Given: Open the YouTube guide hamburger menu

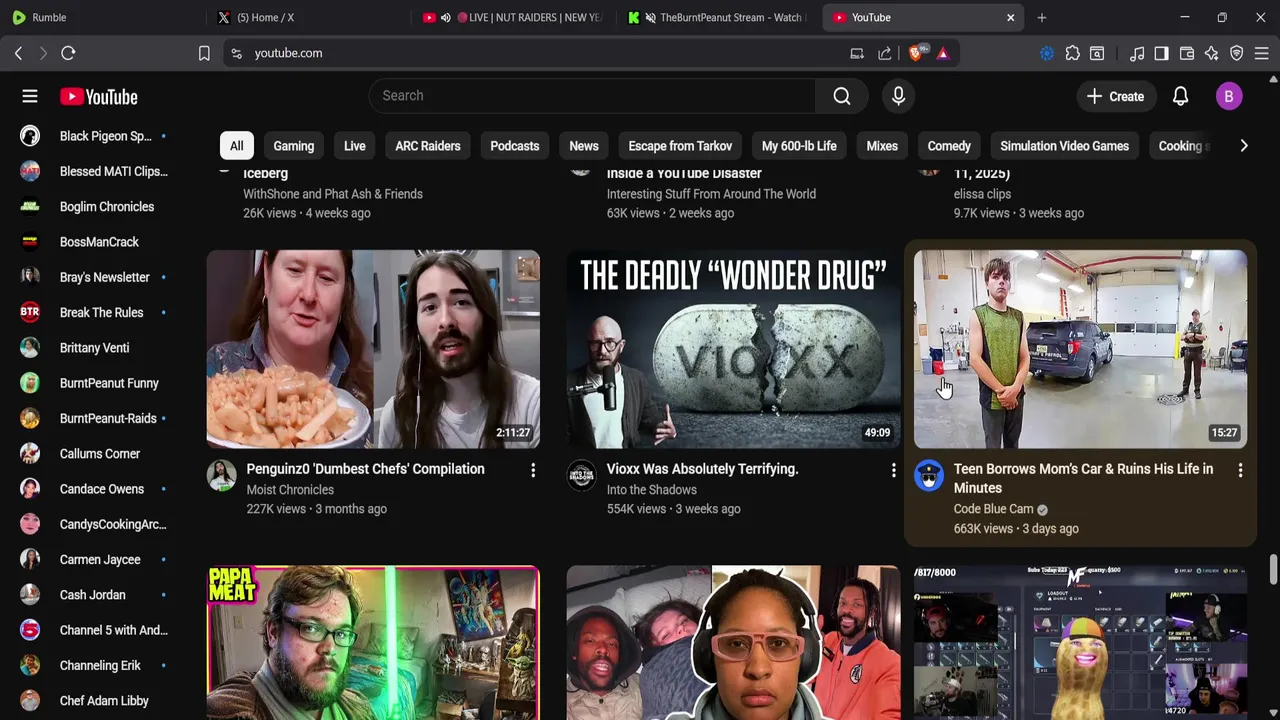Looking at the screenshot, I should tap(30, 96).
